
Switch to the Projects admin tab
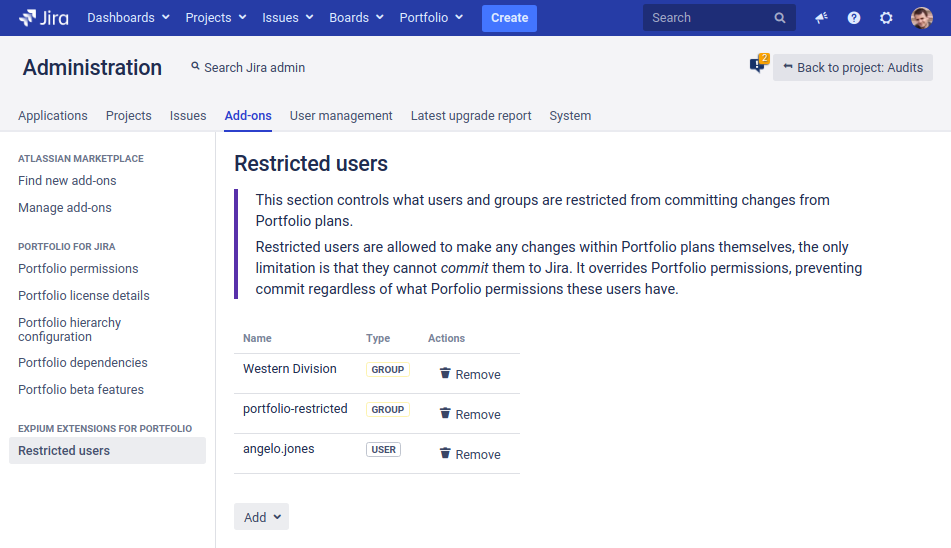tap(129, 116)
